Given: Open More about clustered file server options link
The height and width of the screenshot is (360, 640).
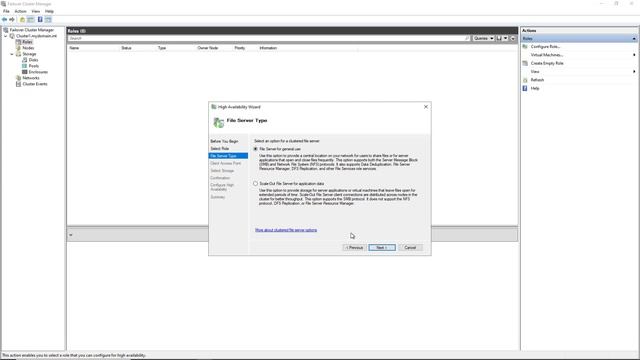Looking at the screenshot, I should (x=286, y=230).
